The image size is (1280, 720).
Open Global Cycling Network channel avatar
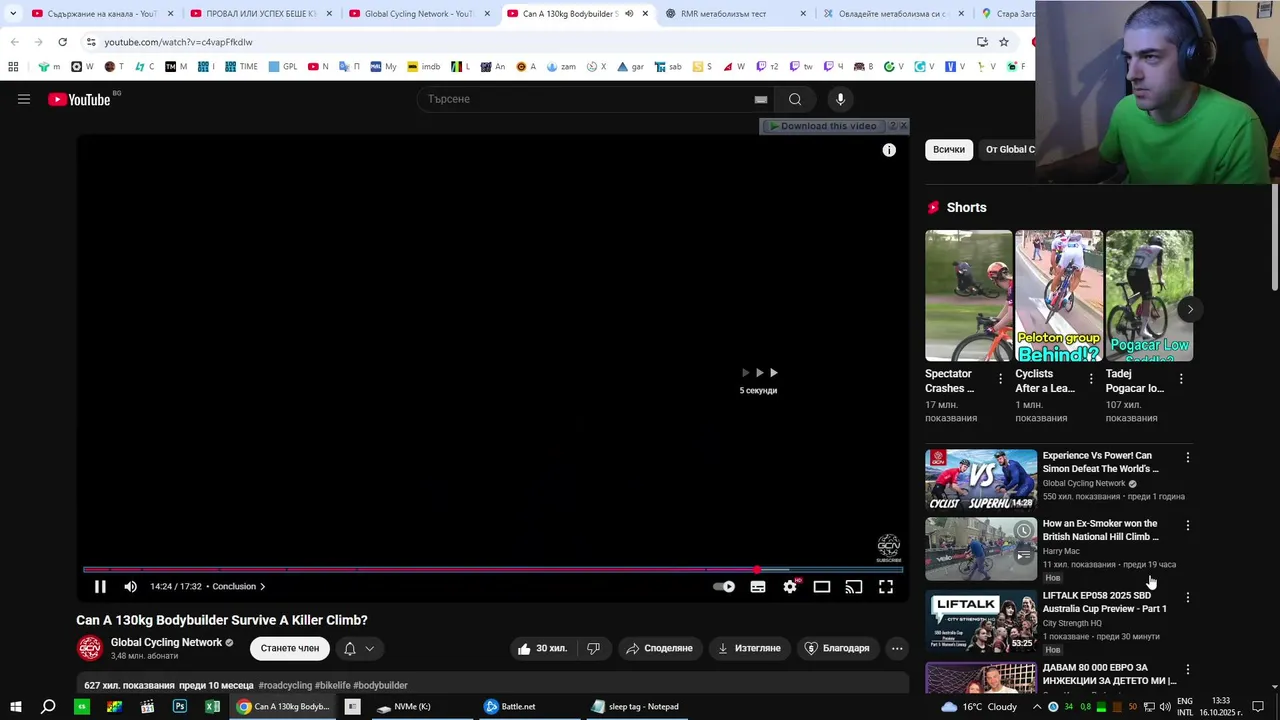coord(90,648)
